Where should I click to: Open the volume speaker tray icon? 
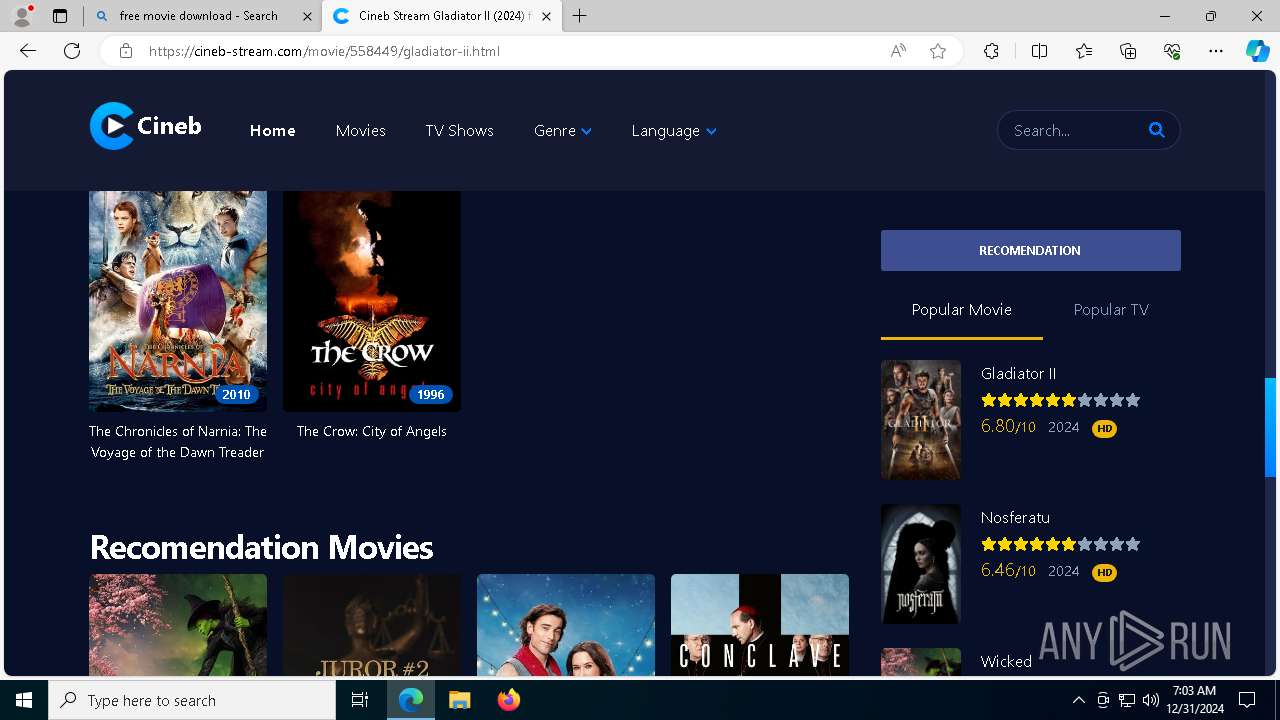1151,700
